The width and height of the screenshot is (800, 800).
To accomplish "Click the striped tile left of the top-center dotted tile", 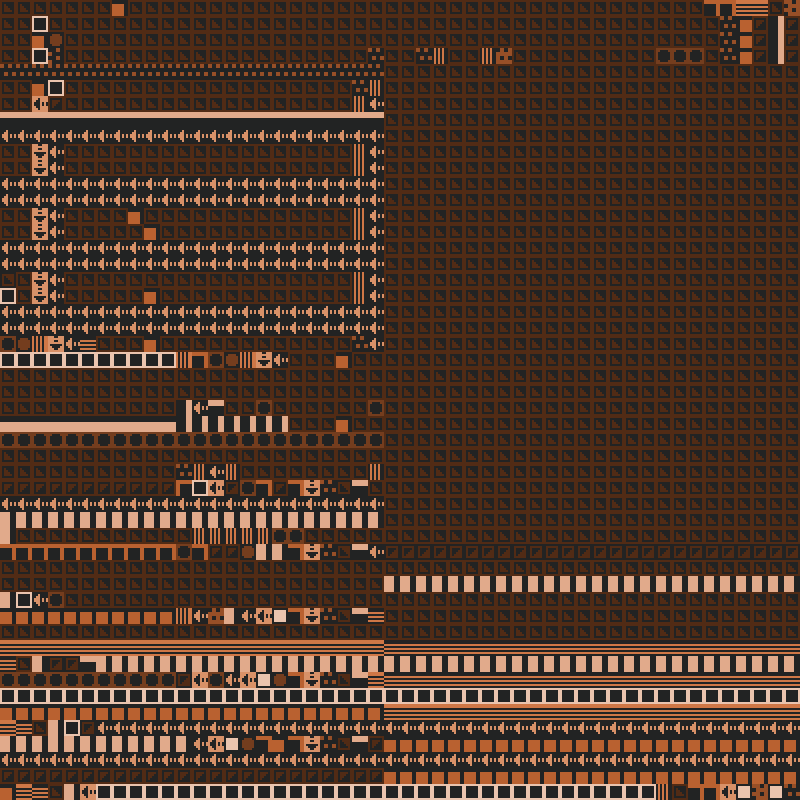I will pos(487,56).
